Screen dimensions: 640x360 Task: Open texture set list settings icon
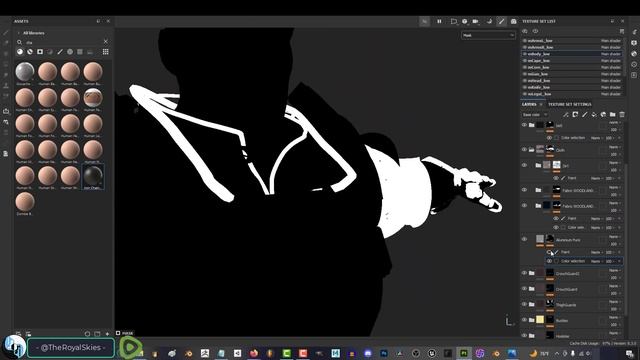coord(622,31)
